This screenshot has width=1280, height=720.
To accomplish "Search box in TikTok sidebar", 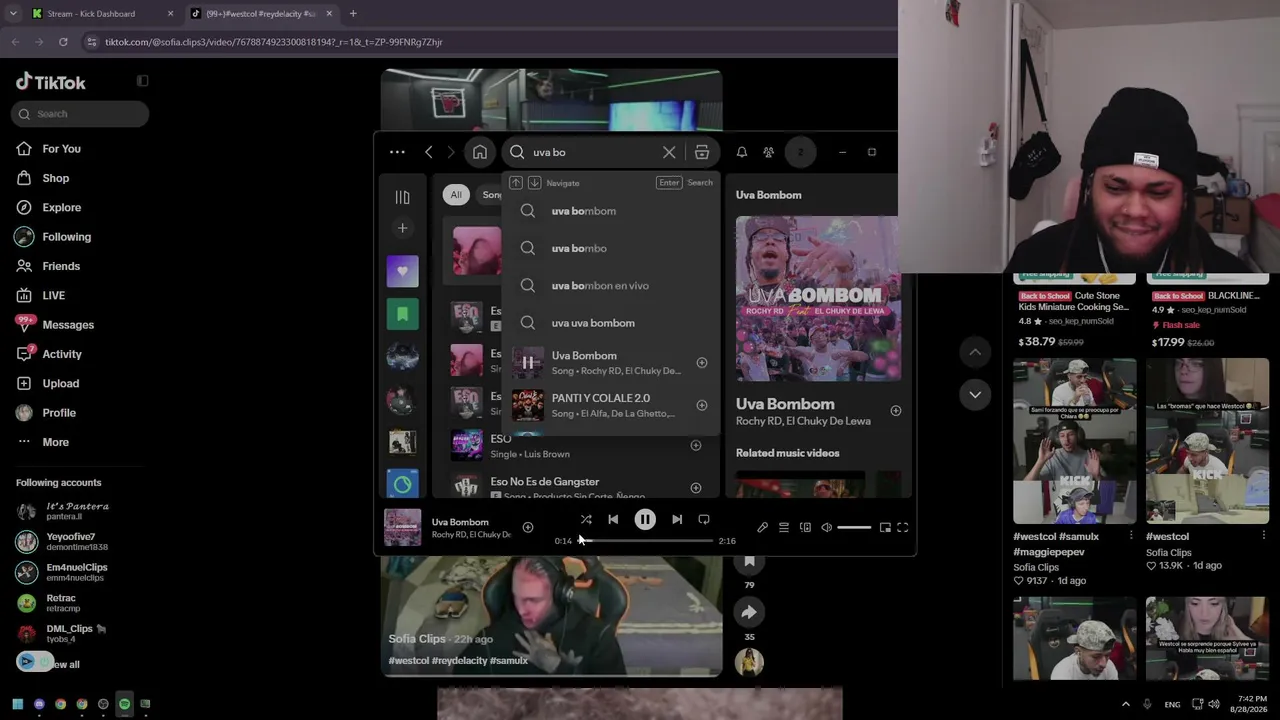I will (x=81, y=114).
